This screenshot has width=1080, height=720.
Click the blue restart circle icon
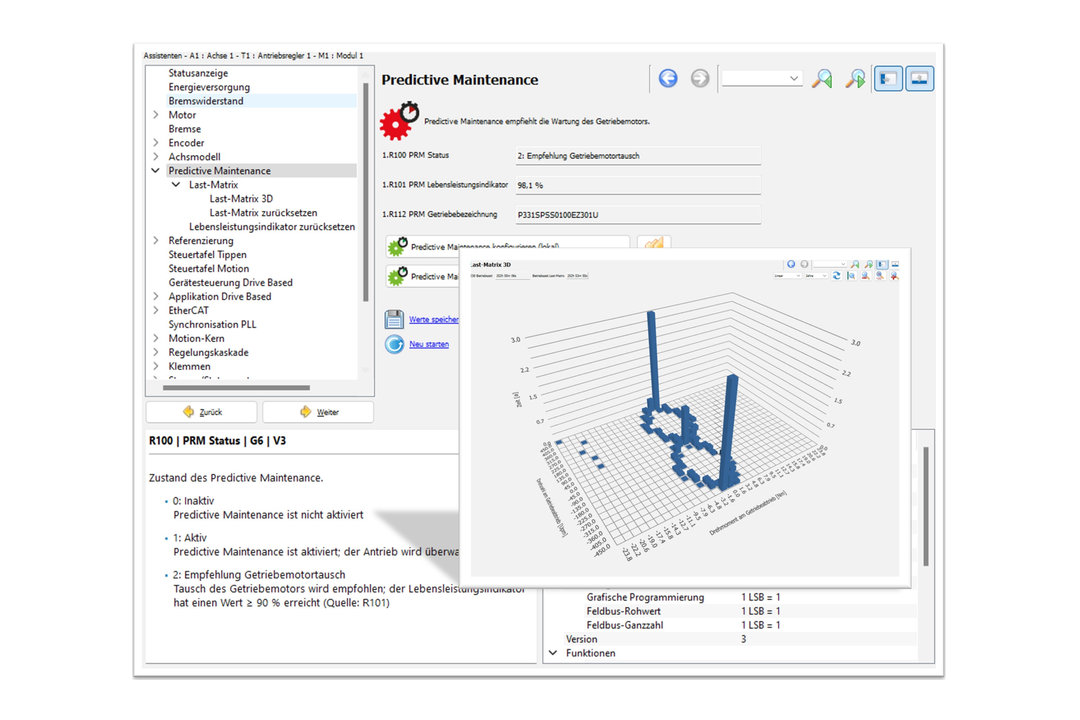coord(394,344)
